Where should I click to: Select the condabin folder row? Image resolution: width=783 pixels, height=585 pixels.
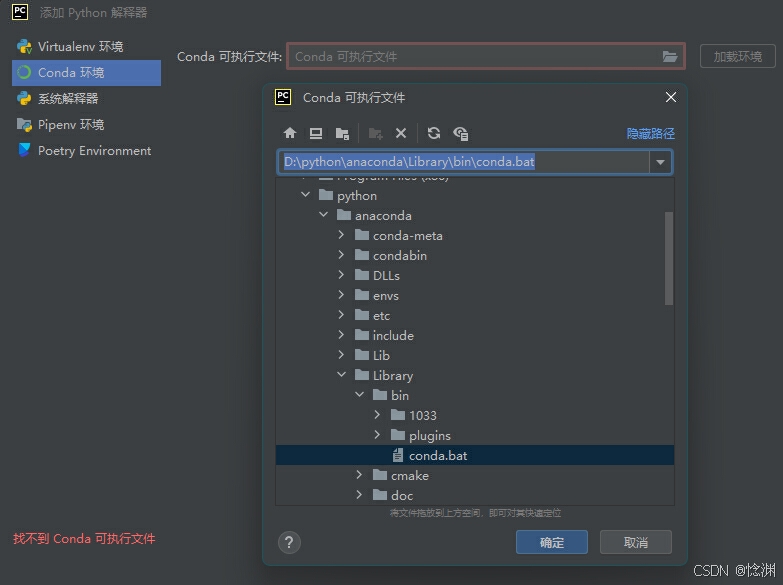pyautogui.click(x=475, y=255)
